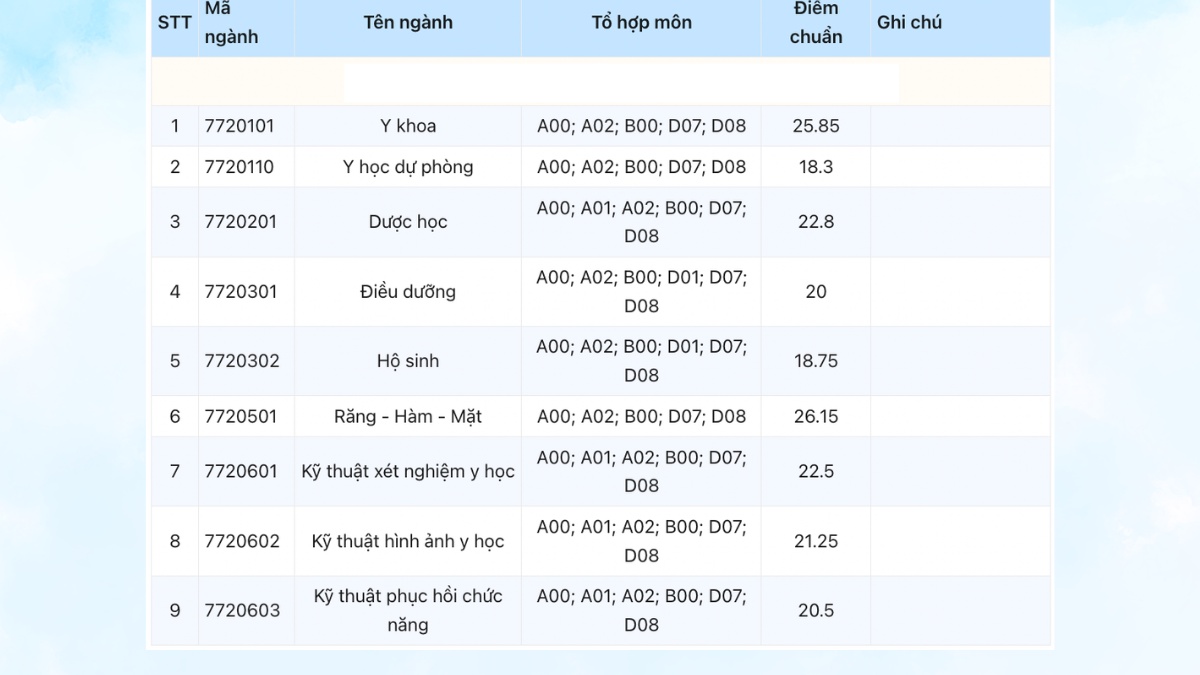
Task: Click the Điều dưỡng major name
Action: 408,292
